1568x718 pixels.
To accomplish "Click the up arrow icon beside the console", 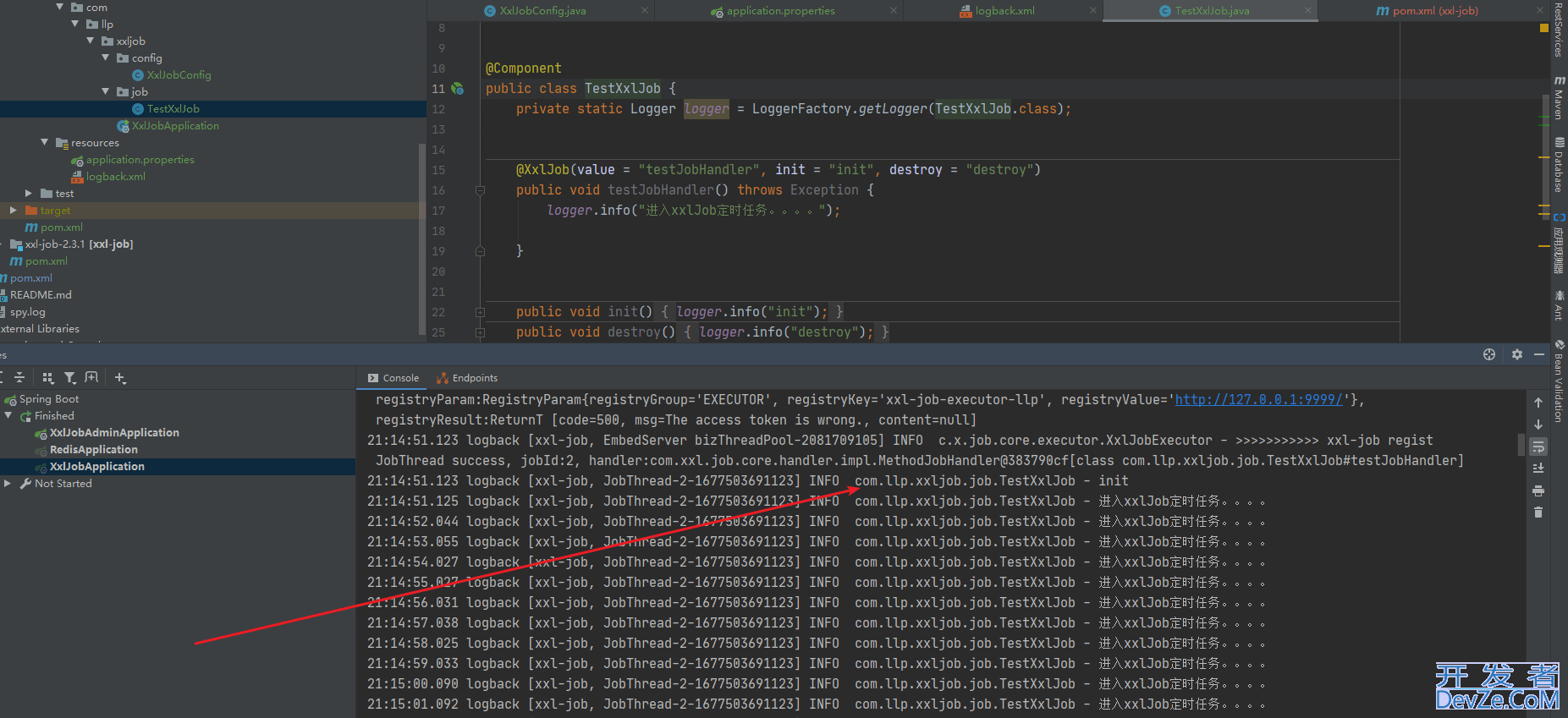I will pyautogui.click(x=1538, y=403).
